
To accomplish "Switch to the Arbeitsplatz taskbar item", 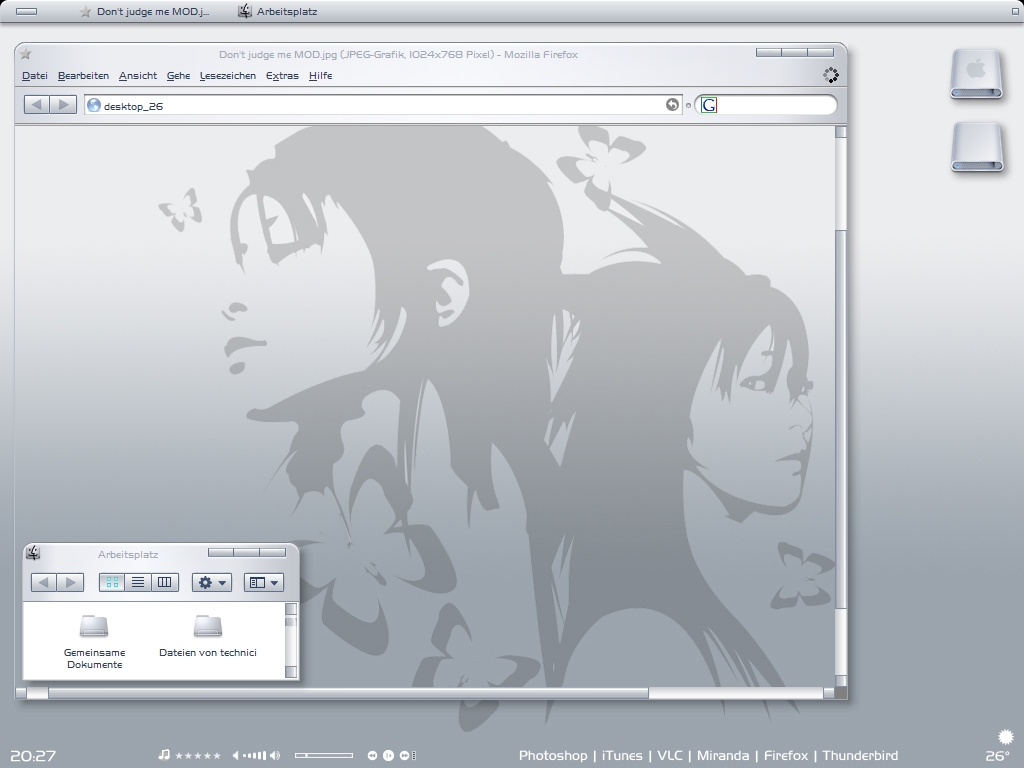I will (x=278, y=12).
